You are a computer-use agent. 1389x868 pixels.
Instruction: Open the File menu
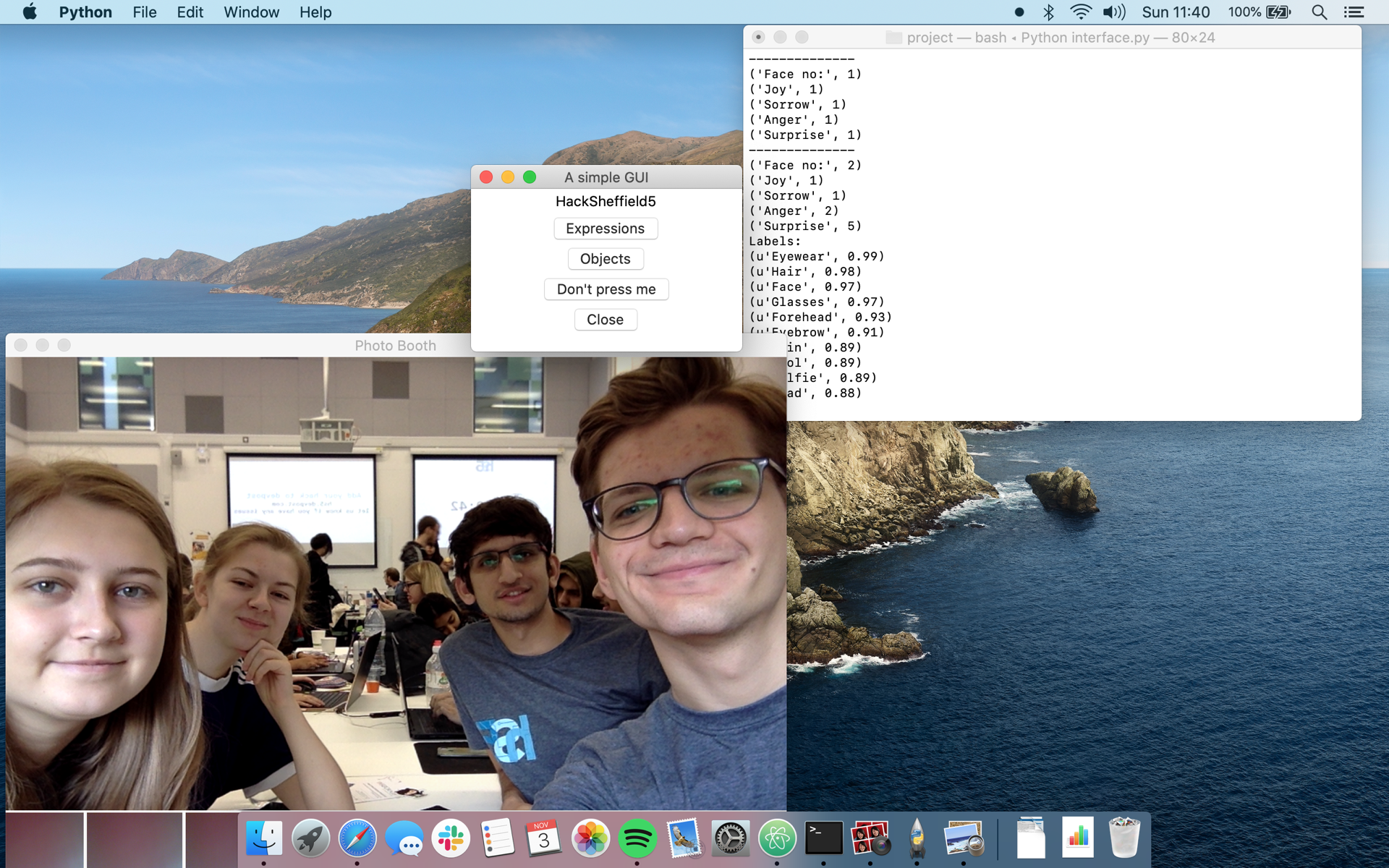point(144,12)
